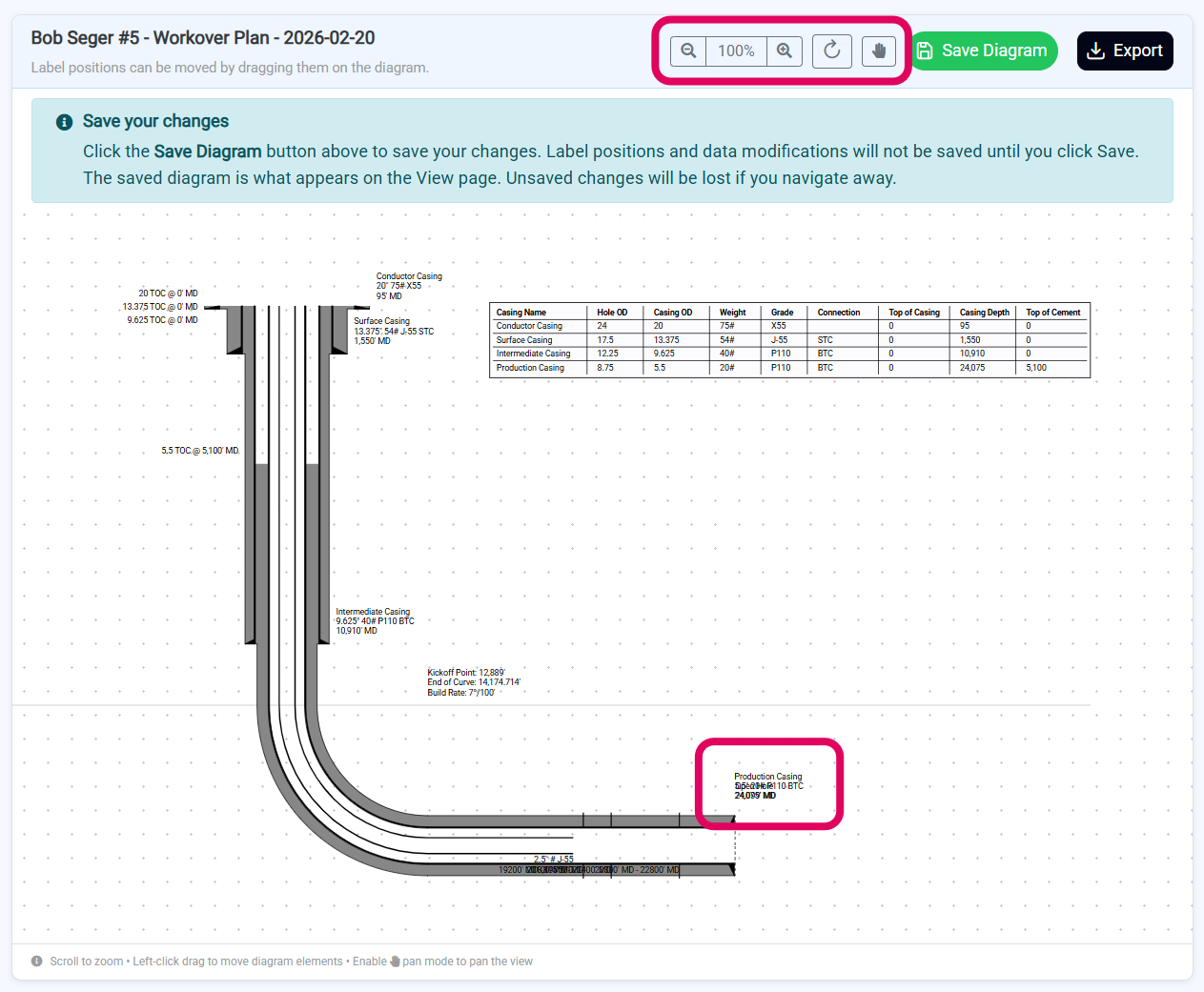The height and width of the screenshot is (992, 1204).
Task: Toggle the hand pan mode button
Action: tap(879, 51)
